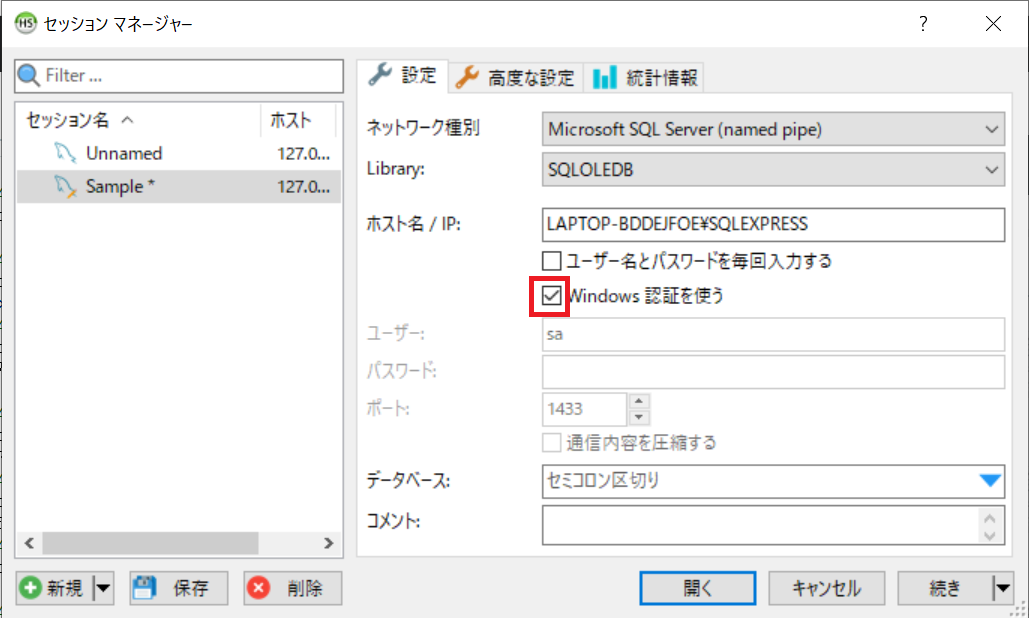Click the green plus icon on 新規 button

click(30, 588)
